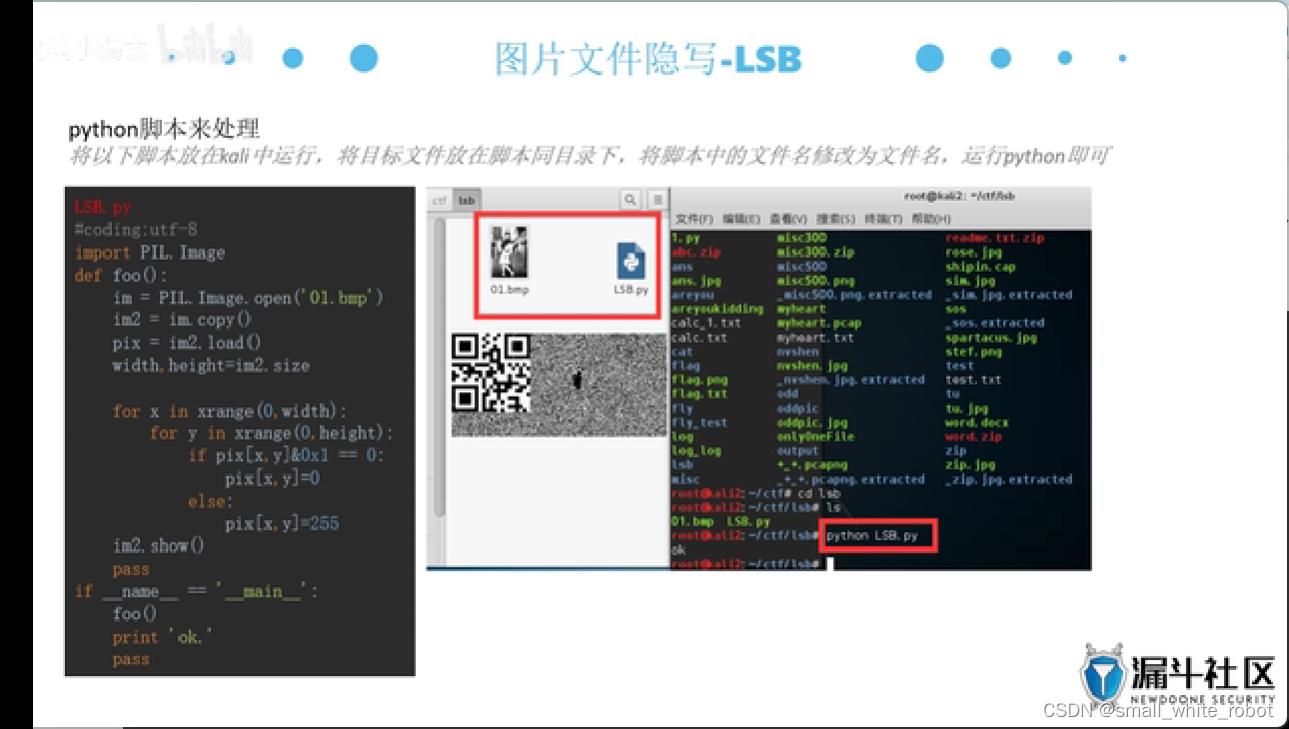Open the 查看(V) terminal menu
This screenshot has height=729, width=1289.
click(788, 218)
